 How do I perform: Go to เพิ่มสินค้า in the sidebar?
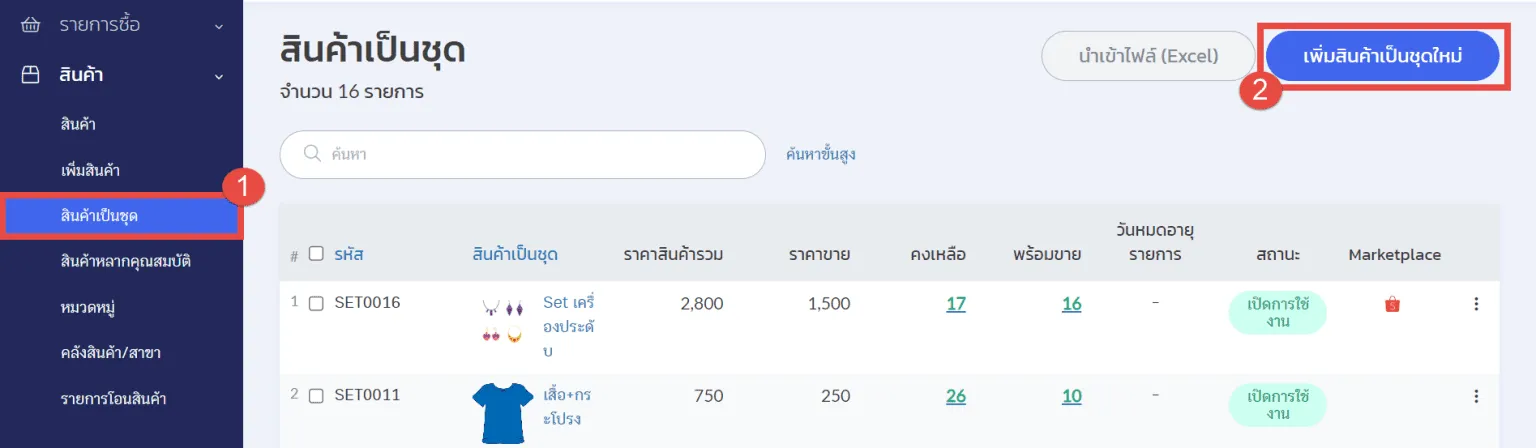coord(91,170)
